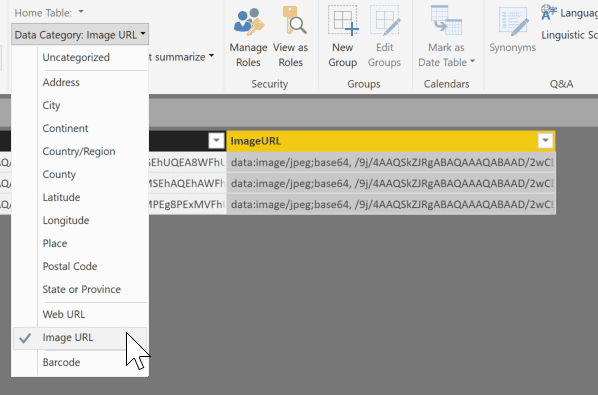Select first row ImageURL base64 cell
This screenshot has height=395, width=598.
click(x=391, y=163)
